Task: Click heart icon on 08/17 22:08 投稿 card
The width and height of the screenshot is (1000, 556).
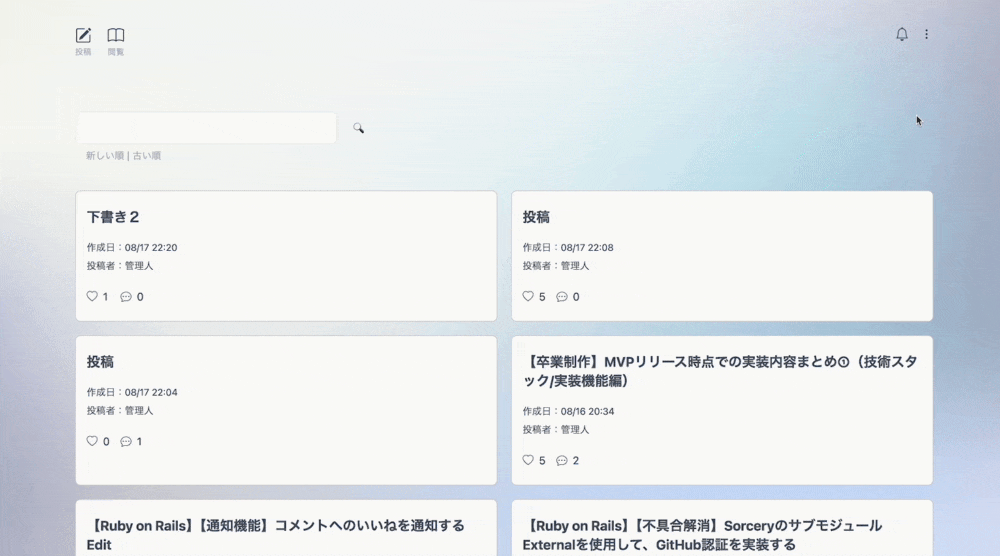Action: (x=527, y=296)
